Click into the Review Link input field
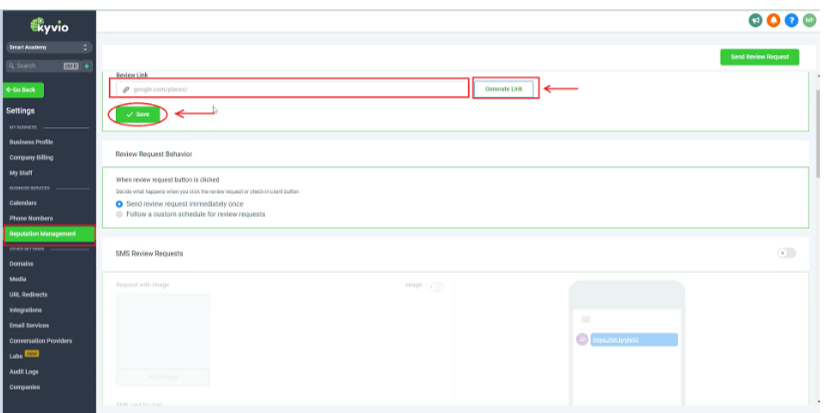 (x=300, y=89)
